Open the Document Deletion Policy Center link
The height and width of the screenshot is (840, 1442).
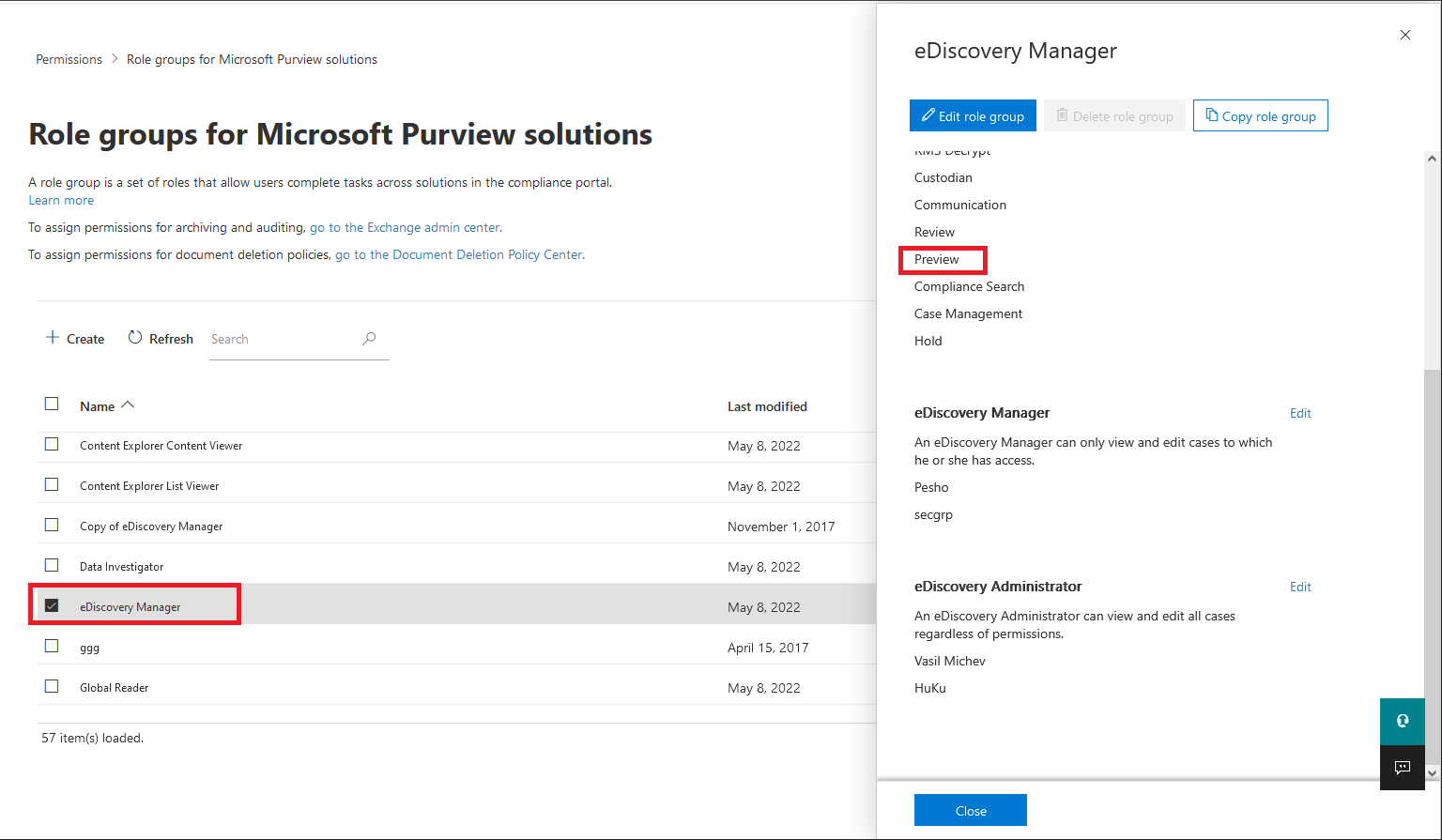pos(459,254)
